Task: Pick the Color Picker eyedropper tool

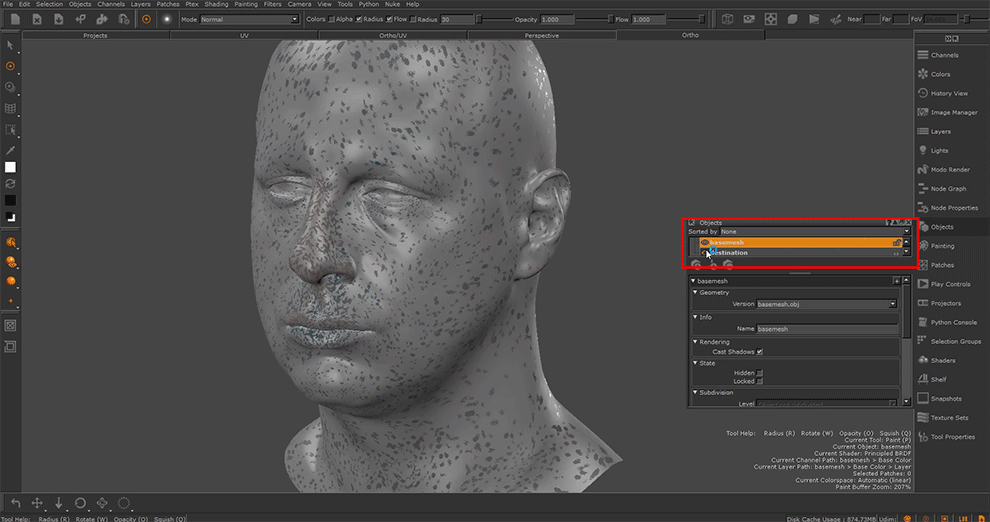Action: click(10, 149)
